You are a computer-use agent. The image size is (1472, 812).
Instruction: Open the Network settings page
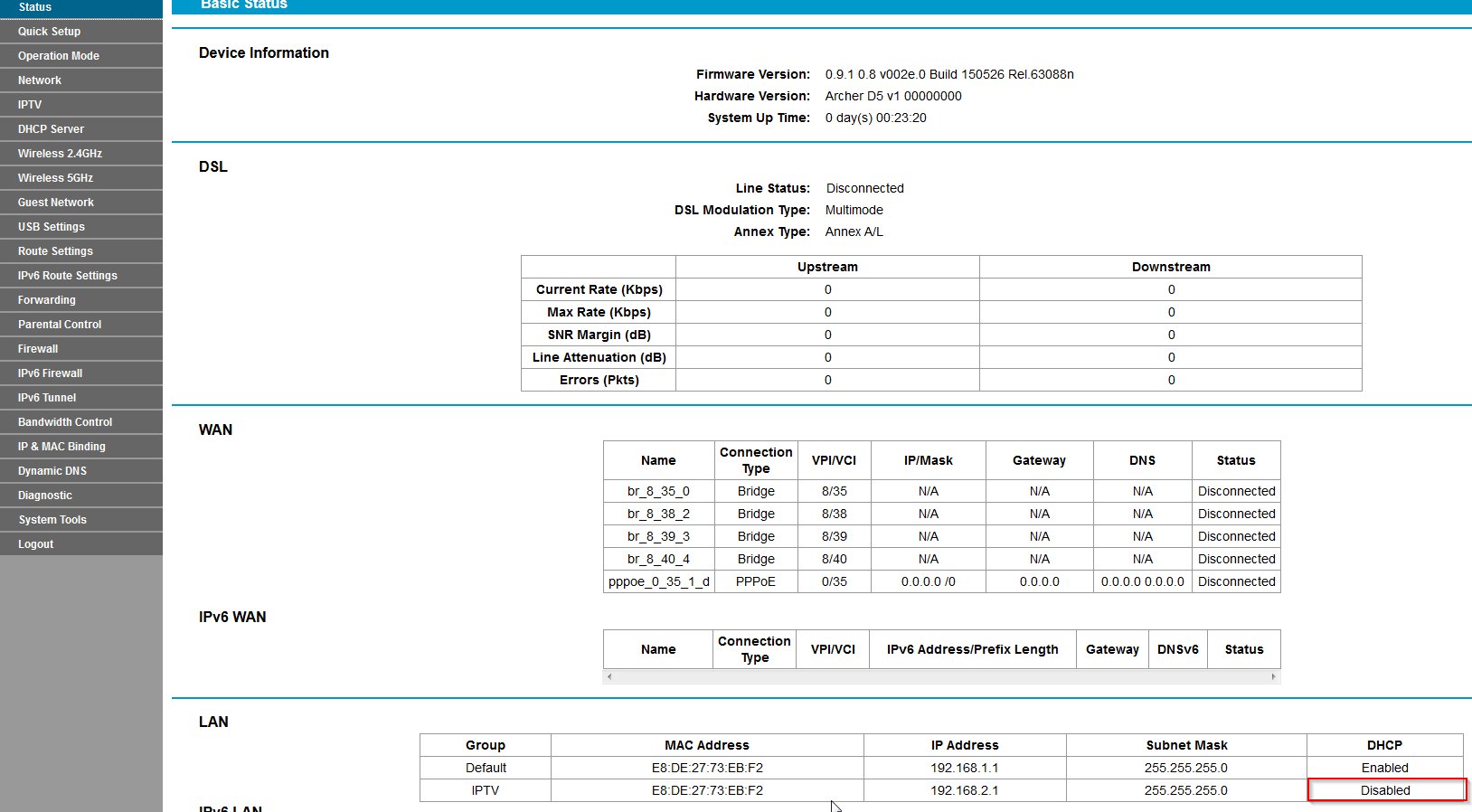pyautogui.click(x=40, y=80)
